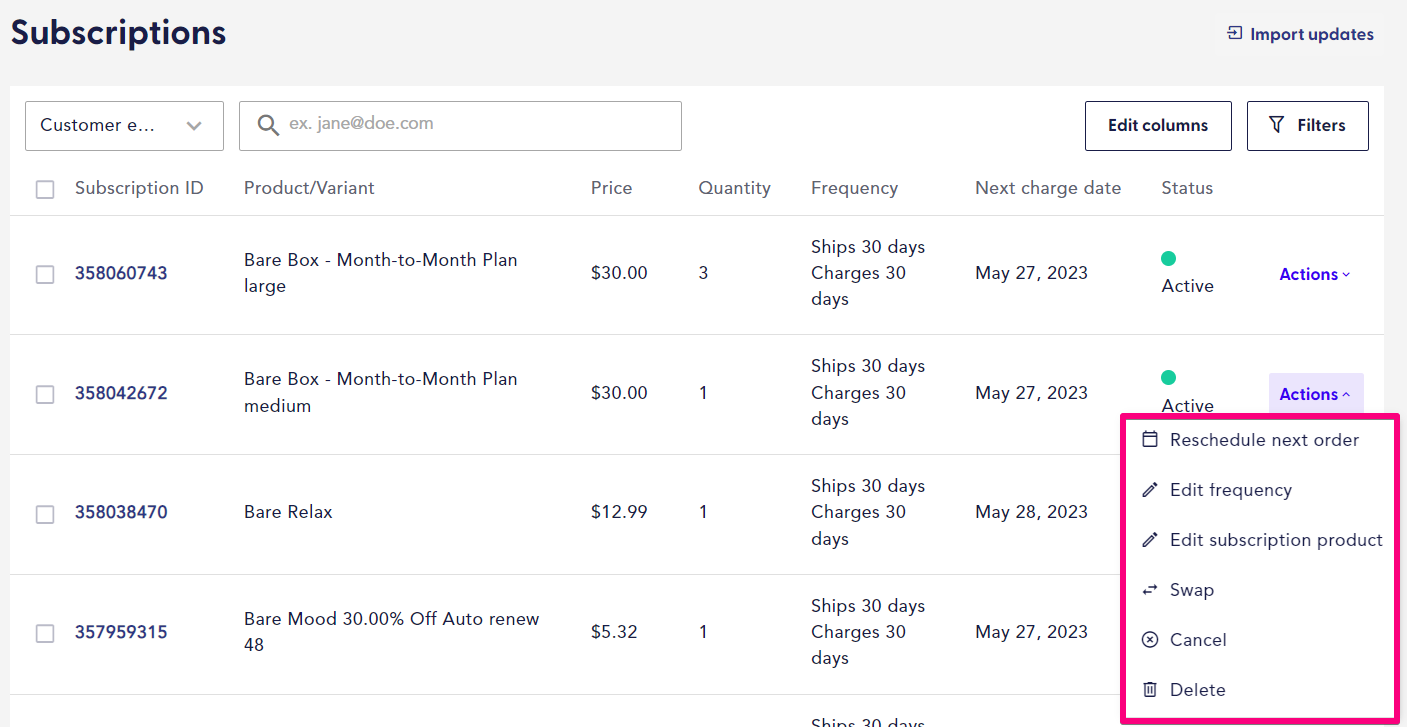Screen dimensions: 1407x728
Task: Open subscription 358038470 via its ID link
Action: (121, 512)
